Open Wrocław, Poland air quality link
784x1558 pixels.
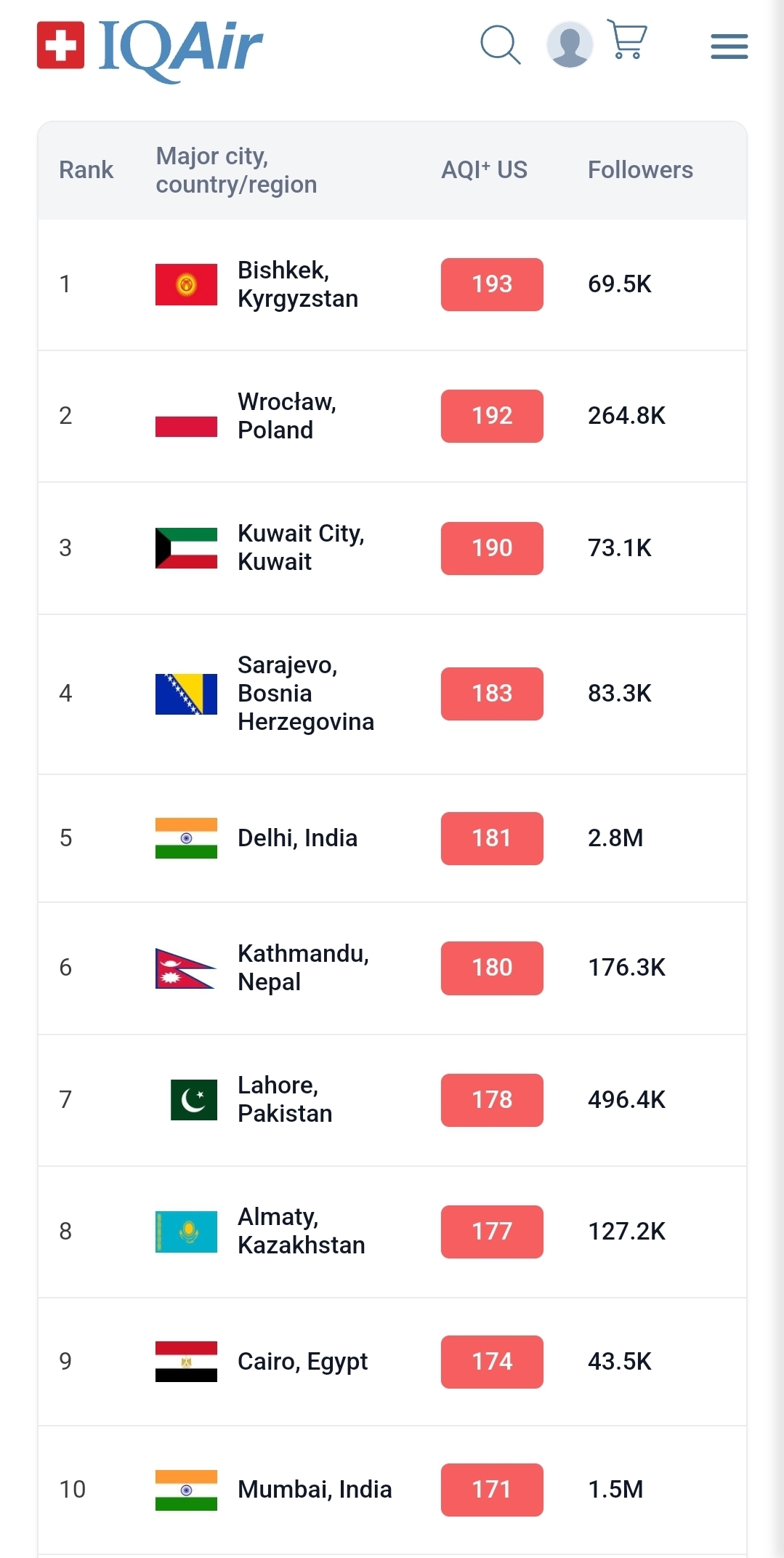tap(286, 416)
